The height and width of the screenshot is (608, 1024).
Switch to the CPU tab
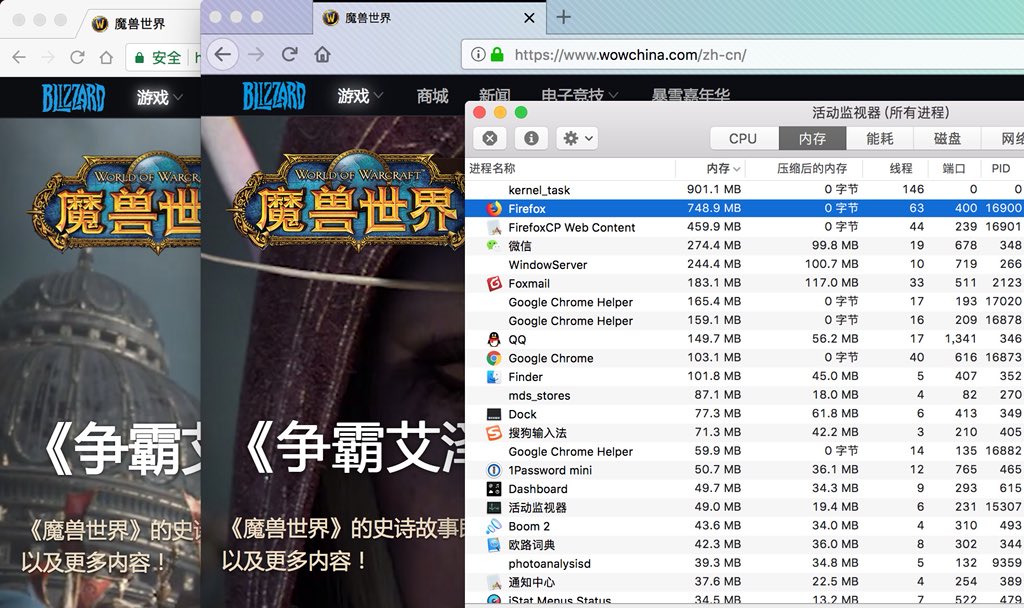click(743, 138)
